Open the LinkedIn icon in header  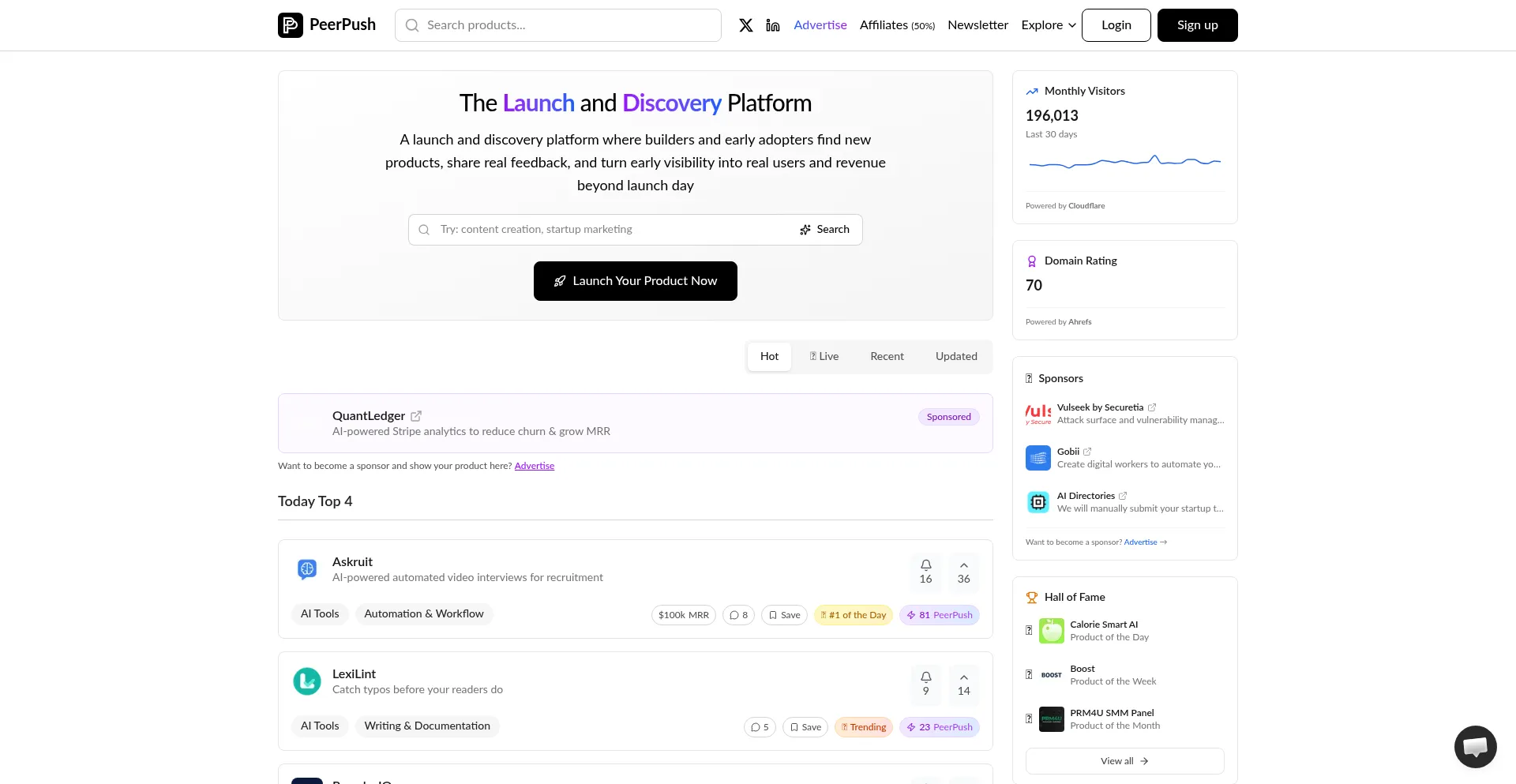773,25
